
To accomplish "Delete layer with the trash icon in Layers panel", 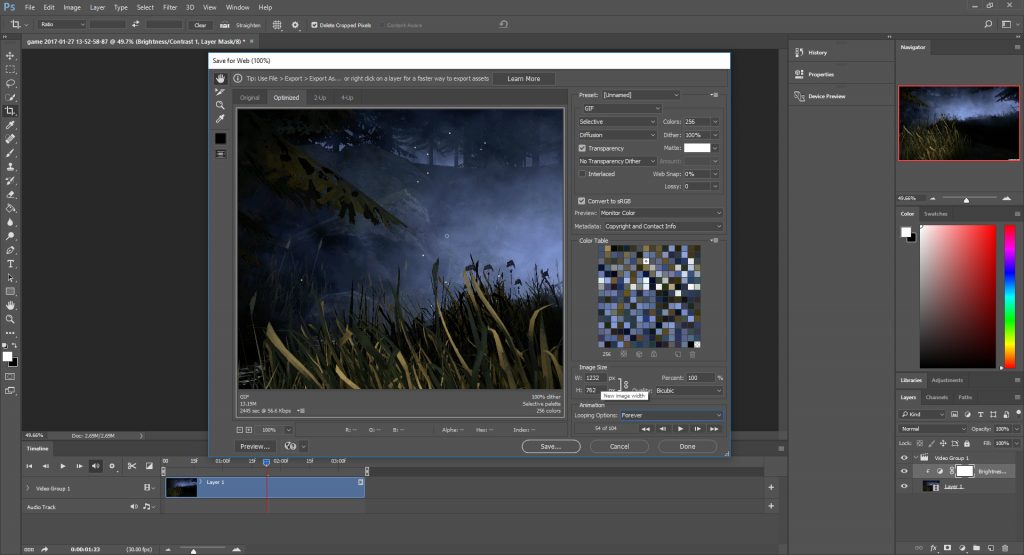I will (x=1005, y=548).
